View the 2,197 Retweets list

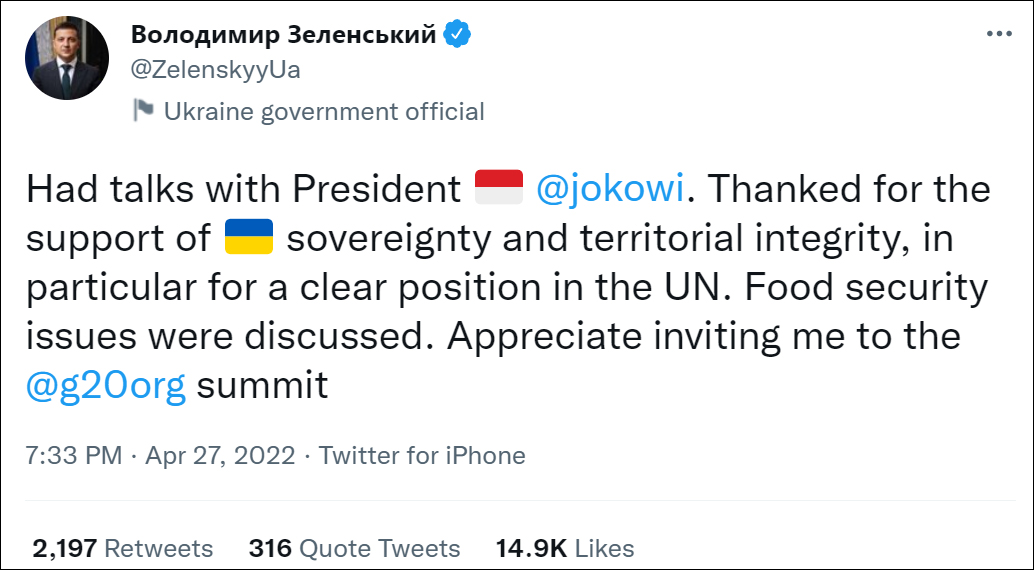click(123, 548)
